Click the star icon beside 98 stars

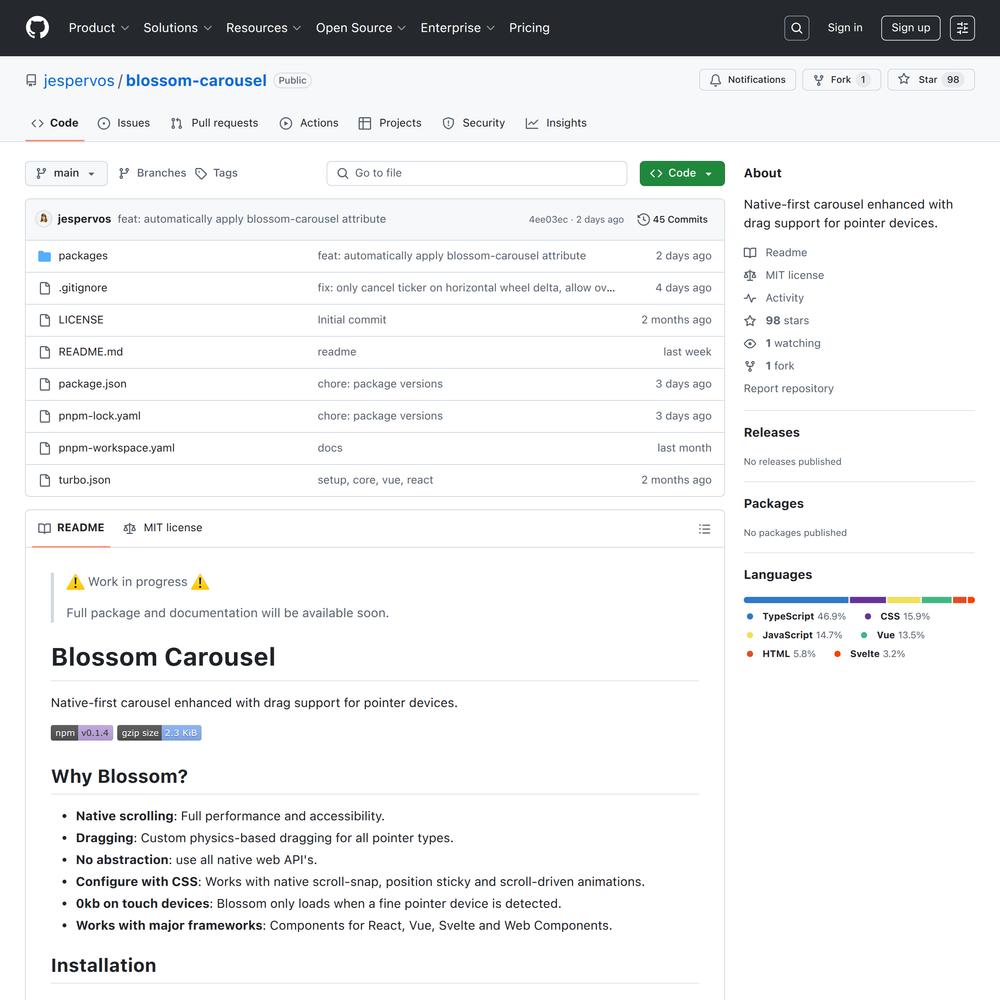[750, 321]
